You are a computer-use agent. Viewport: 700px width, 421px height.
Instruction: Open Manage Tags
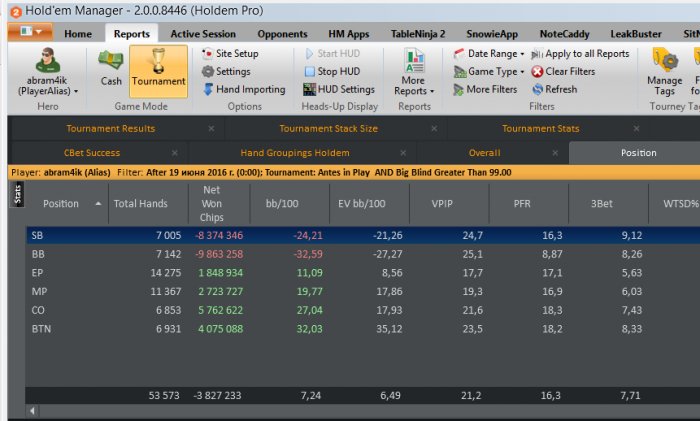click(x=665, y=72)
